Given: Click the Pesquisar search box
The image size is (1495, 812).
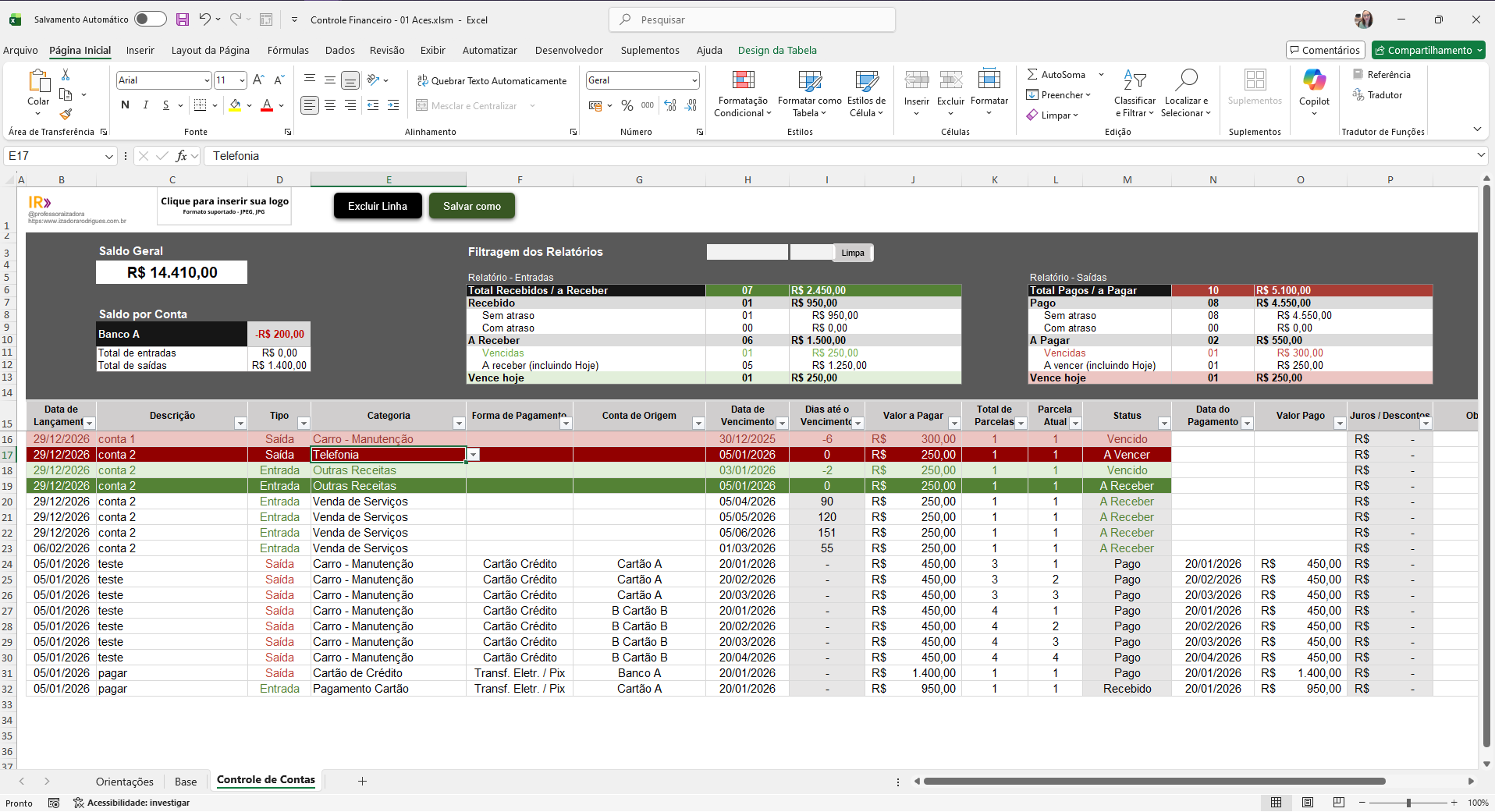Looking at the screenshot, I should tap(751, 20).
